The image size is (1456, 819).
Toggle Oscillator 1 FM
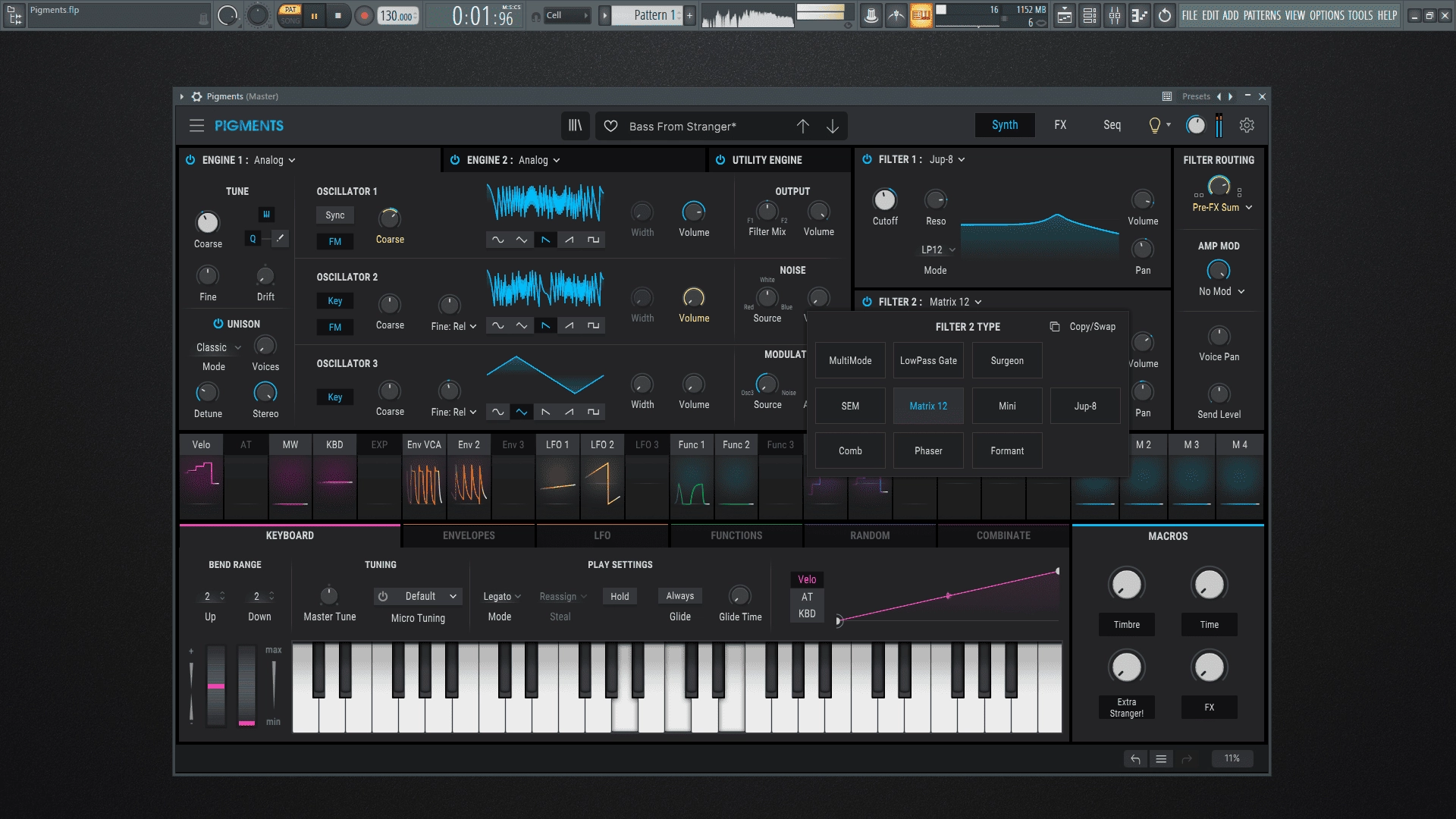334,242
